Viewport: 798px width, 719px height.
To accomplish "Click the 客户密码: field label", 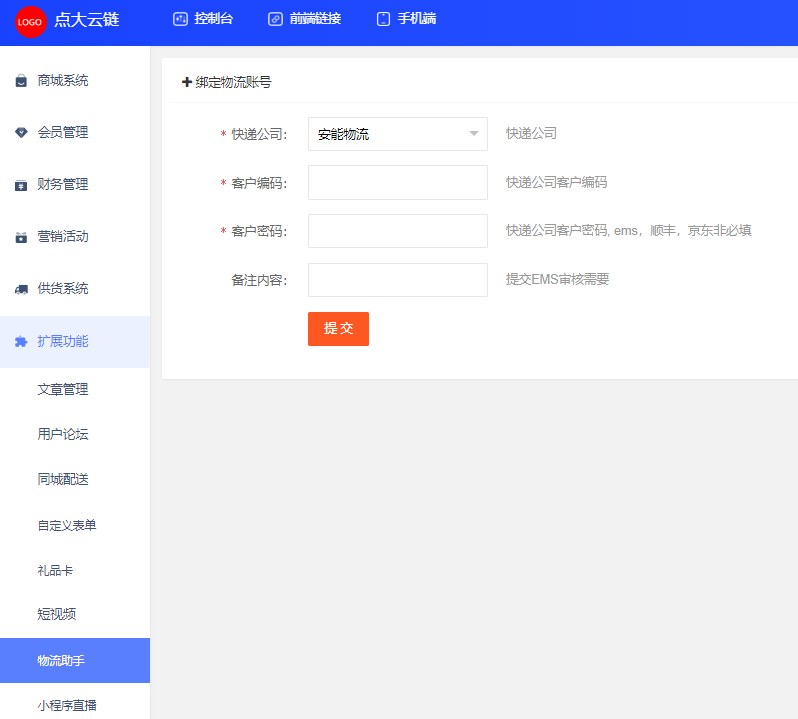I will (x=259, y=232).
